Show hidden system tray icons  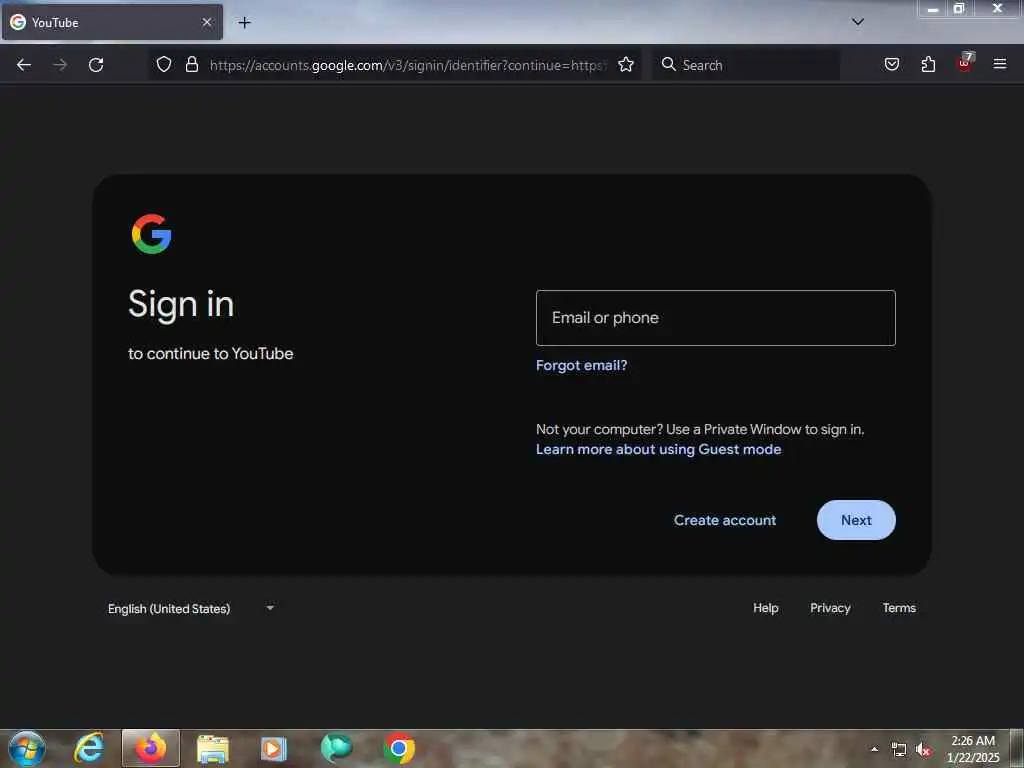(x=874, y=749)
